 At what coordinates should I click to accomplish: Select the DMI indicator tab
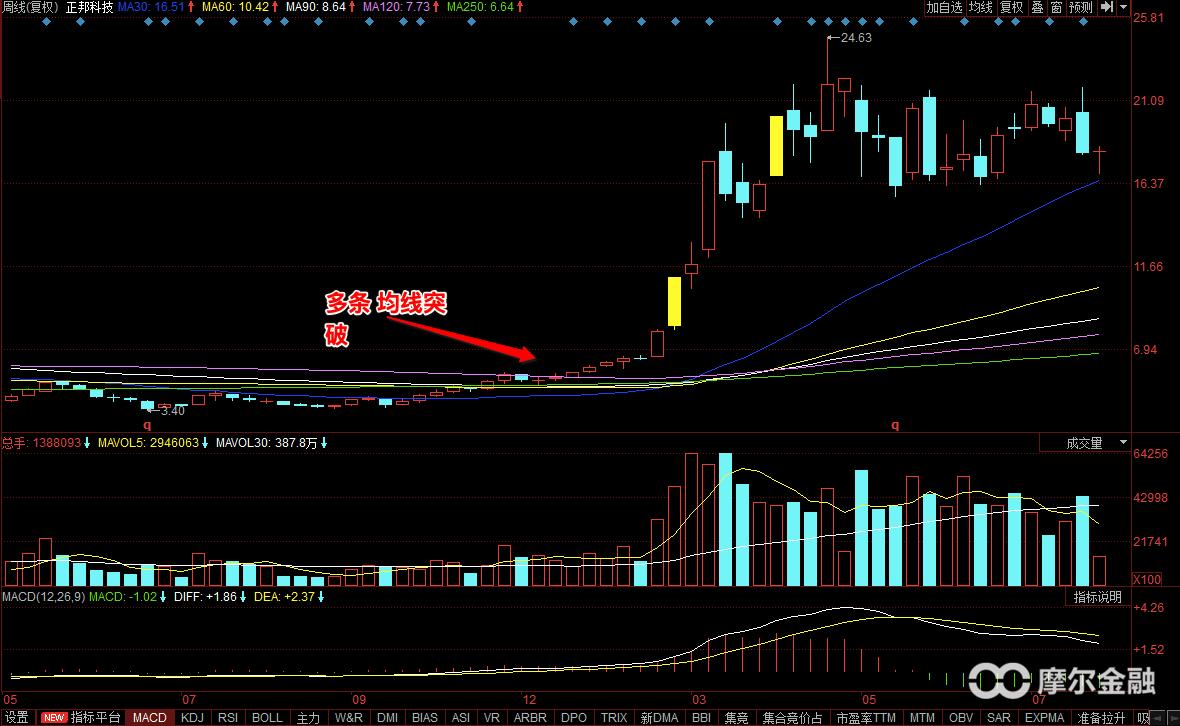(x=388, y=718)
